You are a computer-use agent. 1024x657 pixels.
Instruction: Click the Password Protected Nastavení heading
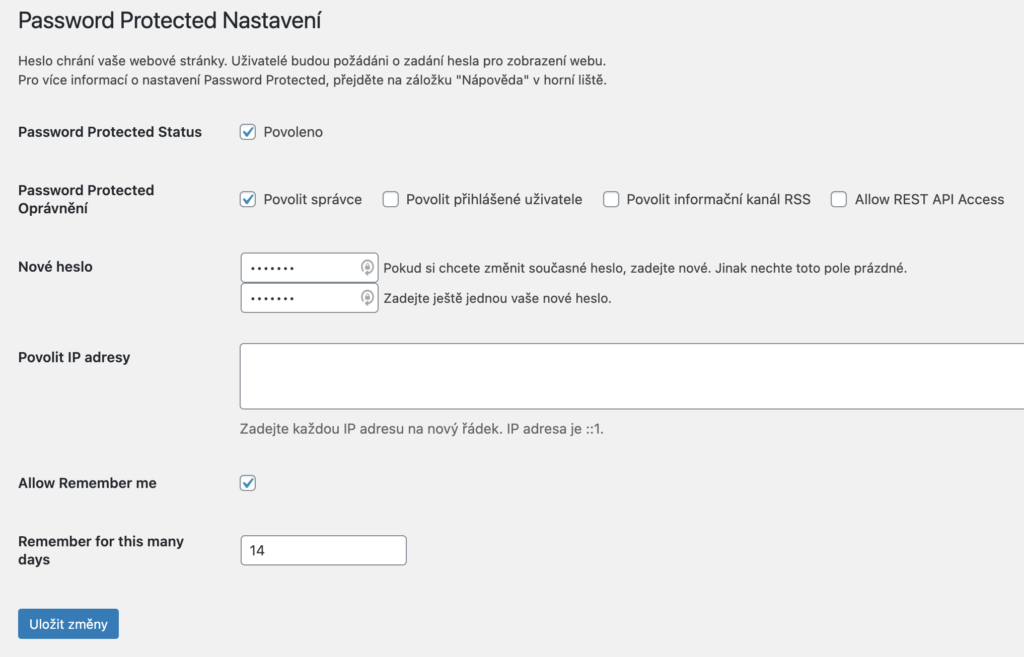pos(170,20)
